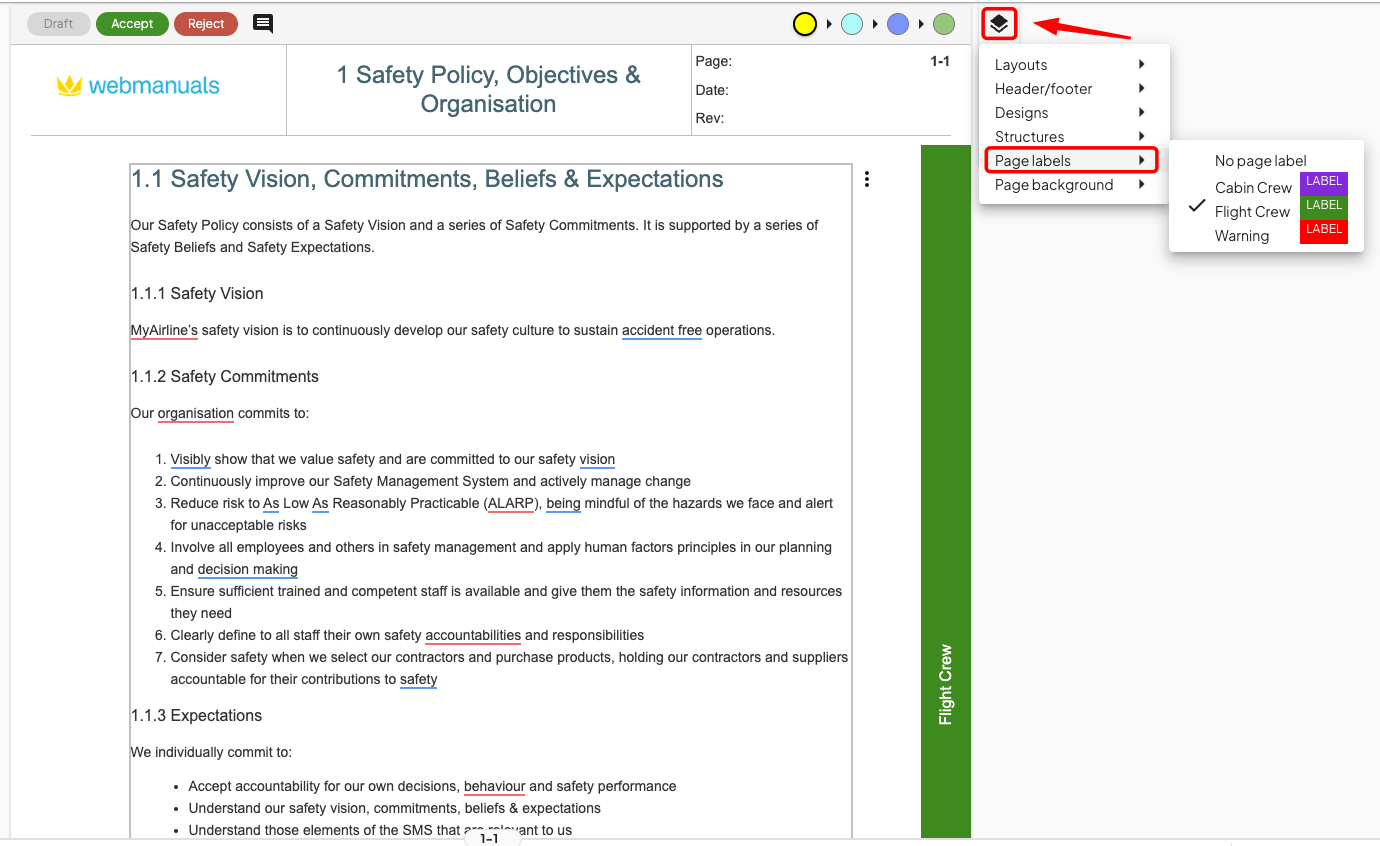Screen dimensions: 1380x846
Task: Select the checked Flight Crew page label
Action: pos(1253,212)
